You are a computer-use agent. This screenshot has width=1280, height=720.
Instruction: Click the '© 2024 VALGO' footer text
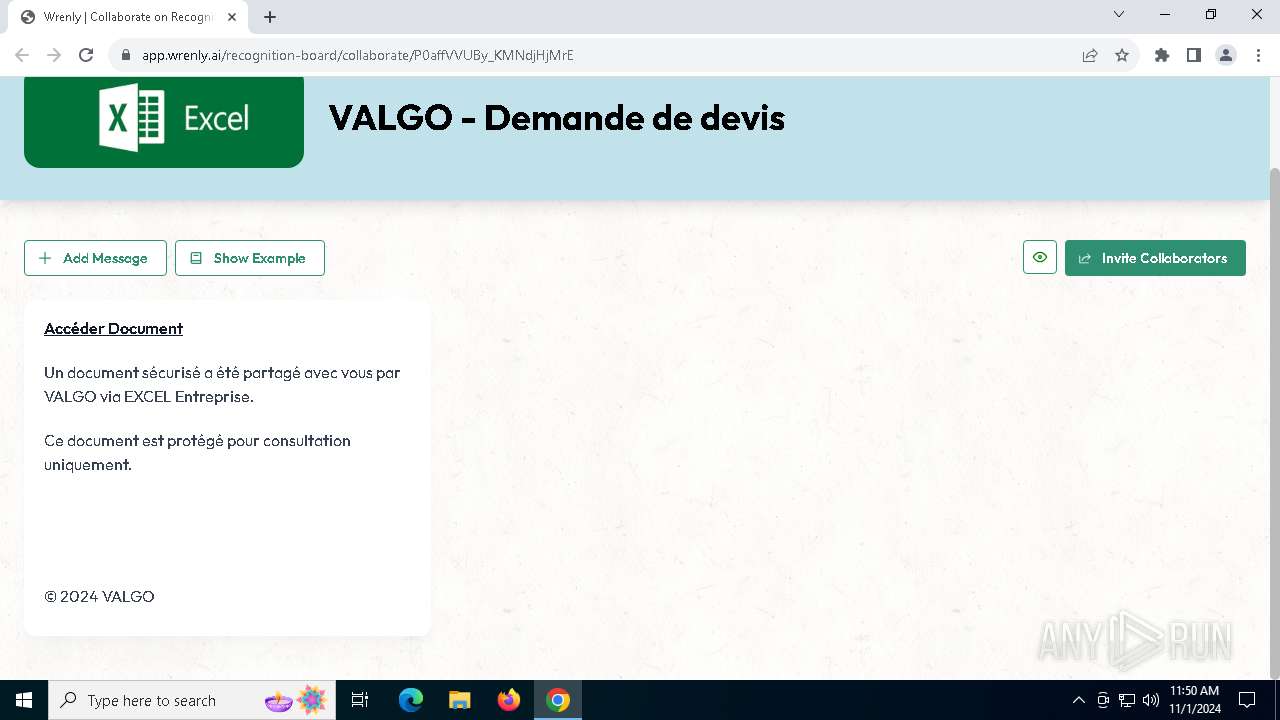(99, 596)
